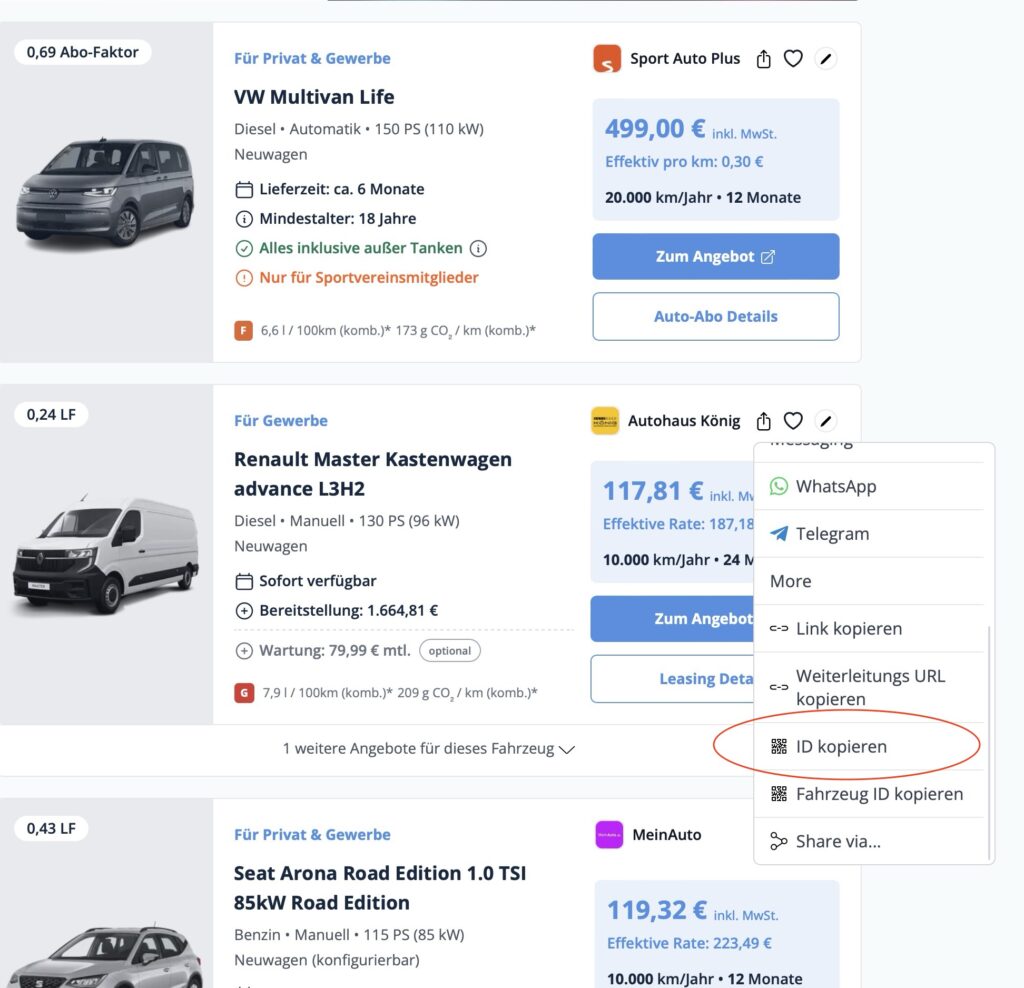Click Zum Angebot button for VW Multivan
Viewport: 1024px width, 988px height.
click(715, 257)
